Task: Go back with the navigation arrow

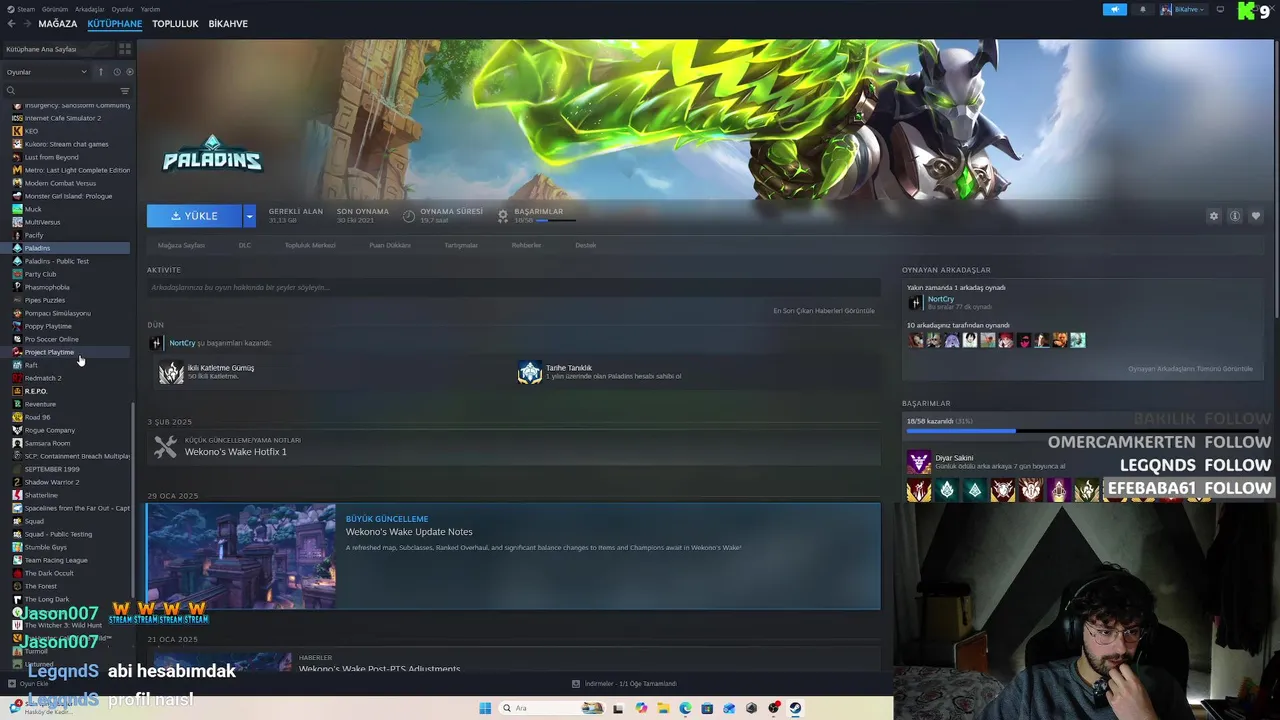Action: (x=11, y=23)
